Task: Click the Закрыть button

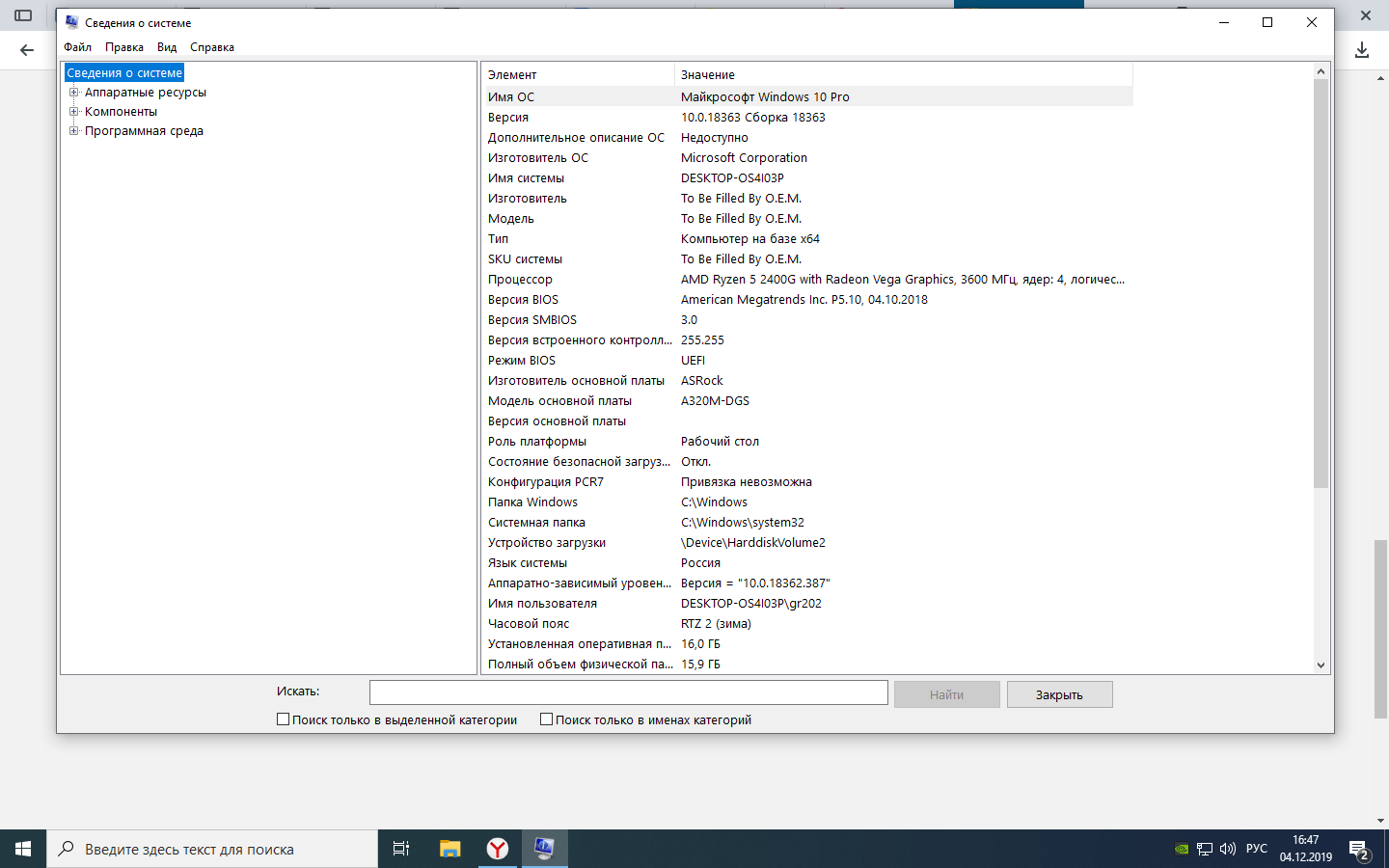Action: coord(1059,694)
